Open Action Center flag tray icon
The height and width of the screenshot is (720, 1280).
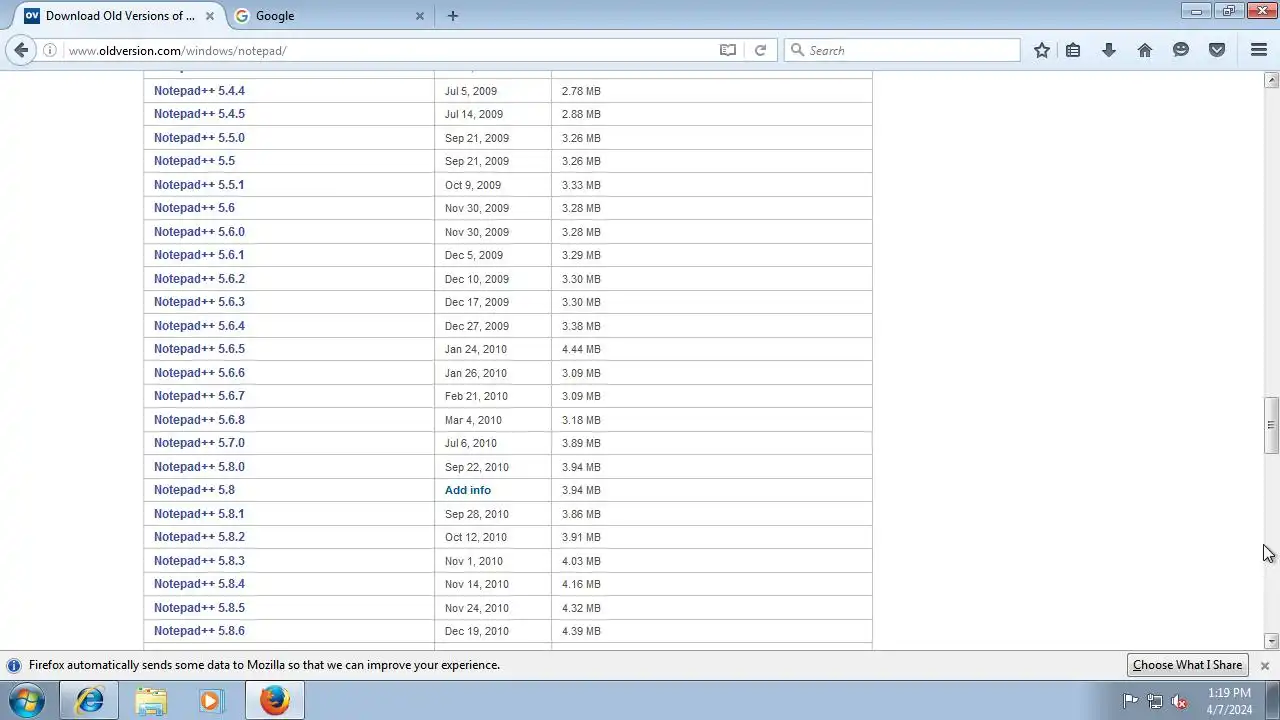[x=1130, y=701]
